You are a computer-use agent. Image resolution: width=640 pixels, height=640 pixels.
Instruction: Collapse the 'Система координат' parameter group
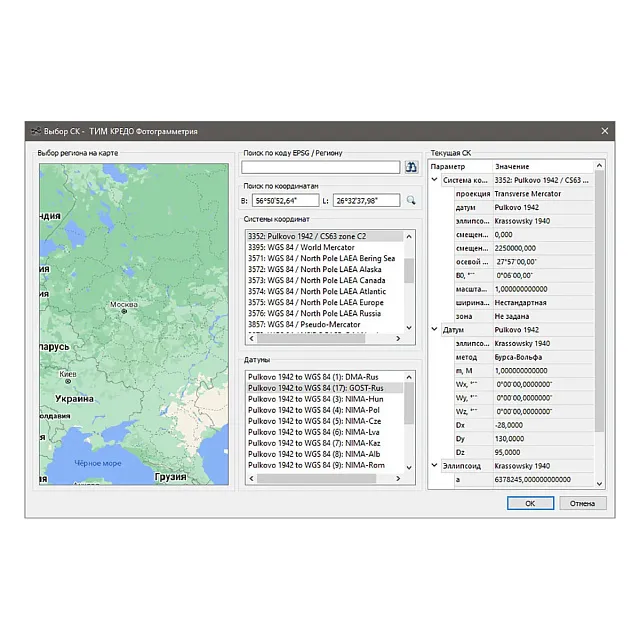[x=435, y=180]
